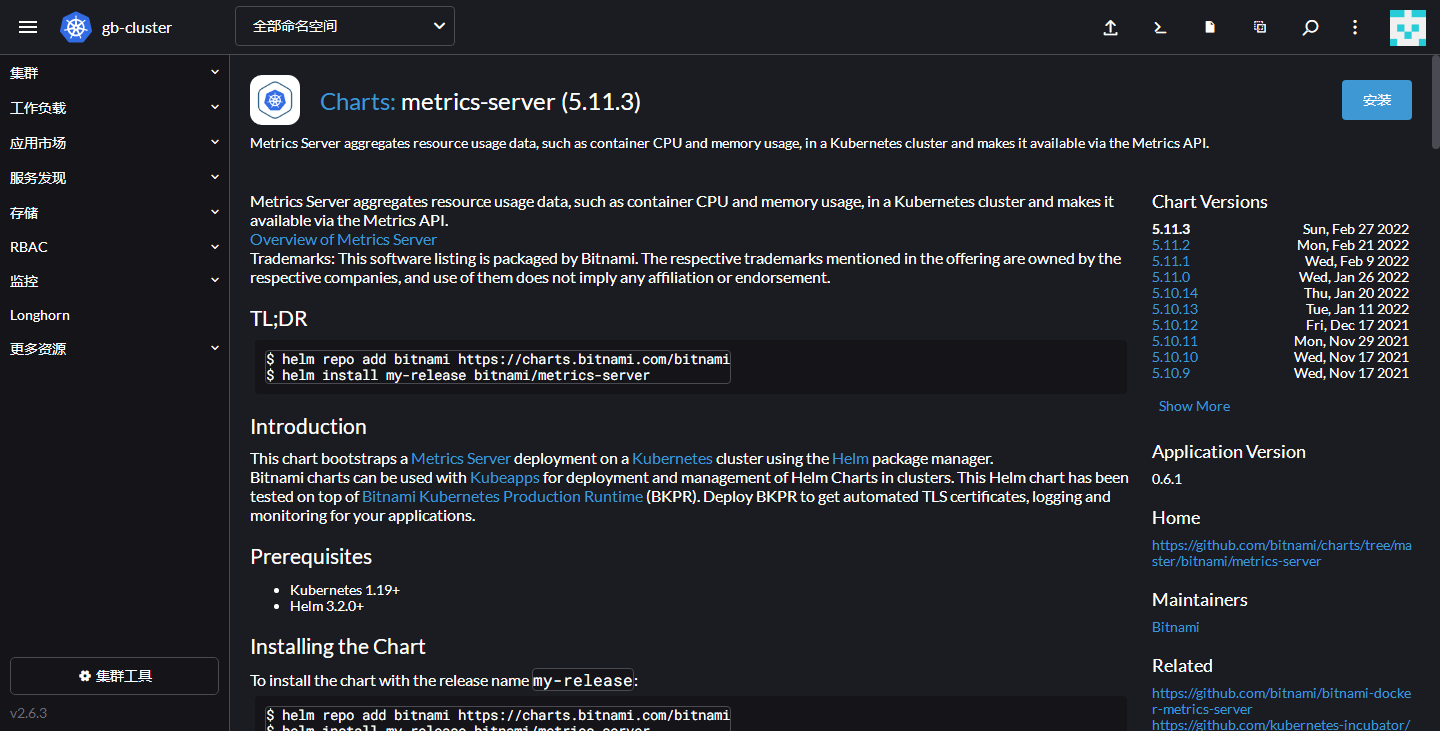Click the 安装 install button
The width and height of the screenshot is (1440, 731).
1377,100
